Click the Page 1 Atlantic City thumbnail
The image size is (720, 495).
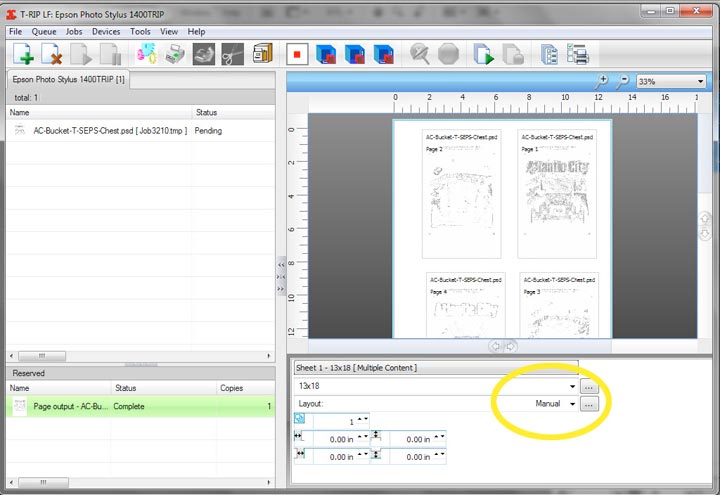point(556,194)
